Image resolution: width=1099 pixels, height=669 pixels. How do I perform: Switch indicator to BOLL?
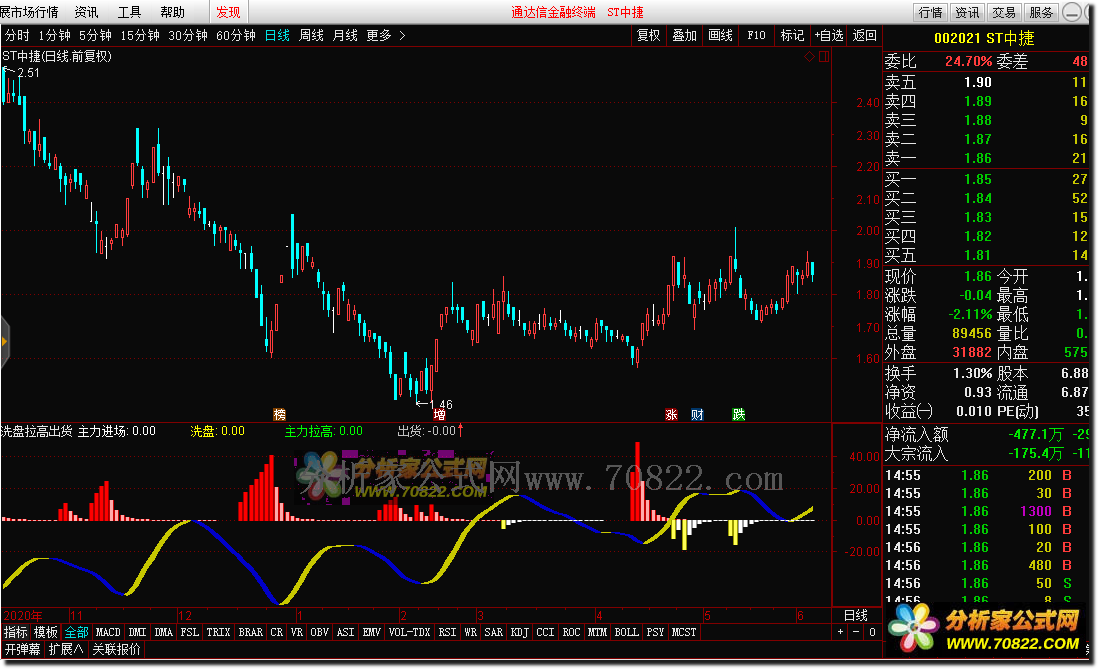[627, 632]
